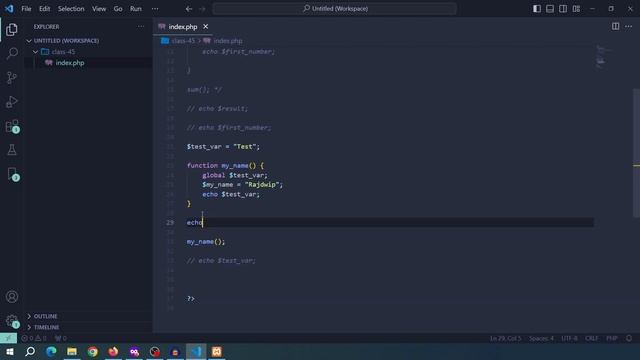Launch Google Chrome from the taskbar
Viewport: 640px width, 360px height.
point(93,351)
